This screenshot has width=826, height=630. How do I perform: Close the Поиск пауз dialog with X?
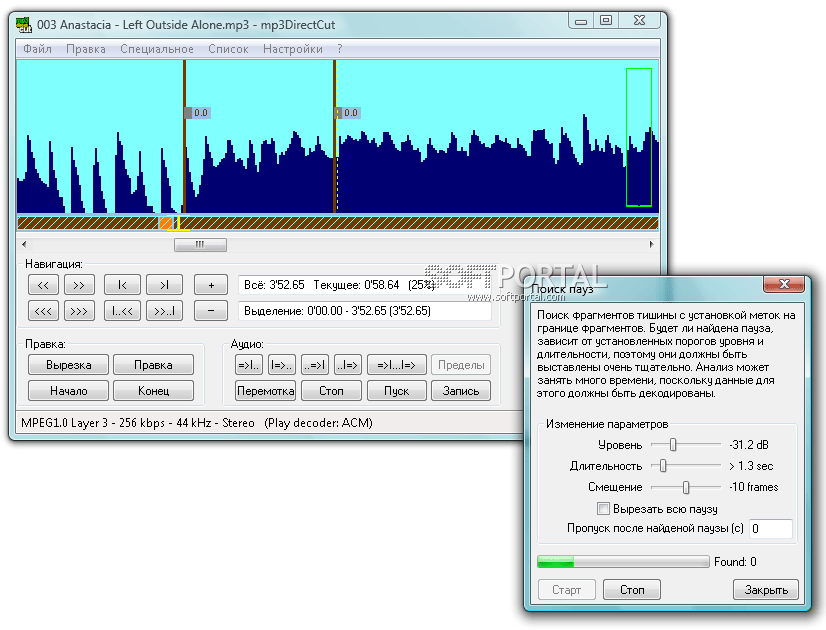[784, 284]
